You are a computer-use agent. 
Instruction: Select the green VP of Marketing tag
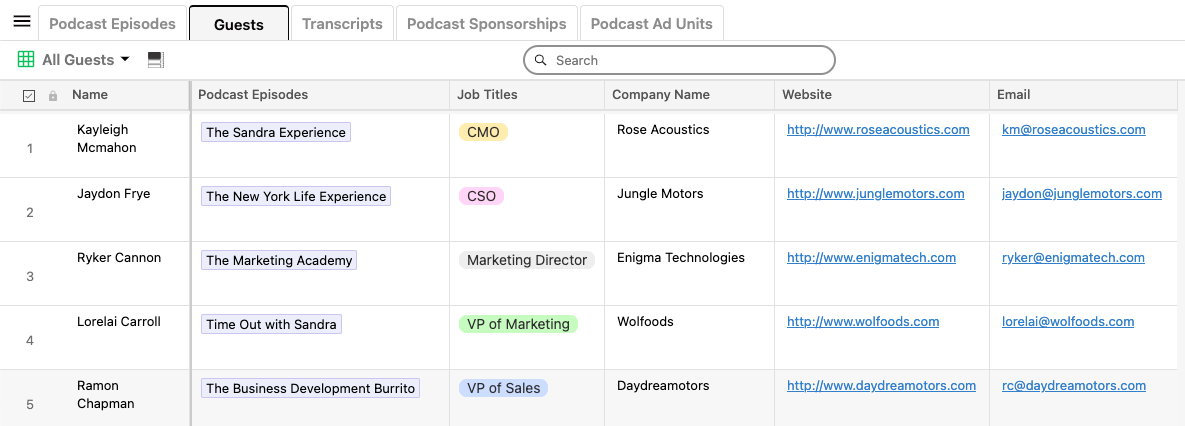(518, 324)
